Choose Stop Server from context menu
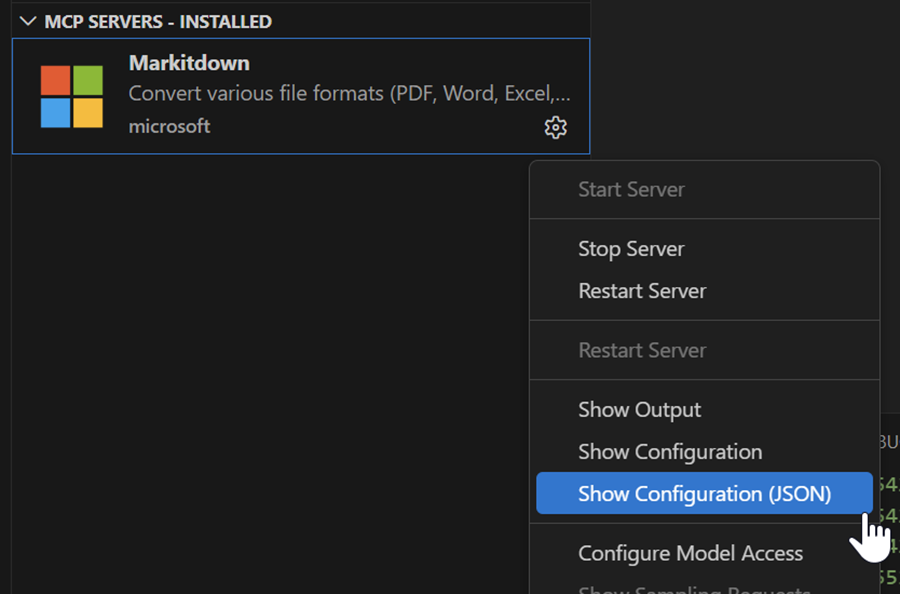Viewport: 900px width, 594px height. coord(631,249)
